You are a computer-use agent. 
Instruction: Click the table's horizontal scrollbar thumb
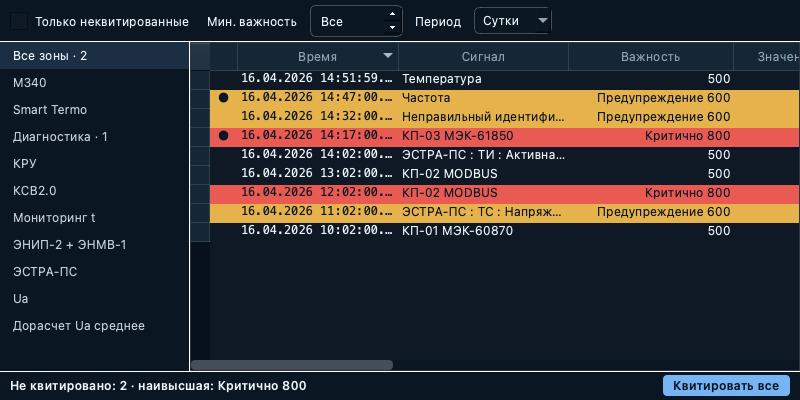point(292,365)
